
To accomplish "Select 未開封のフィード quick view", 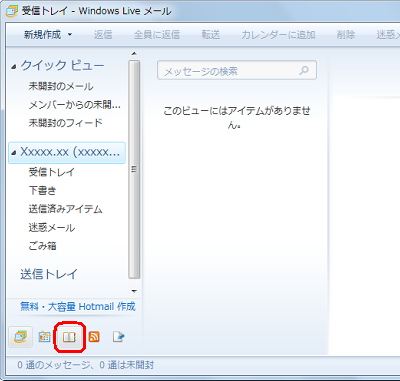I will pos(66,123).
